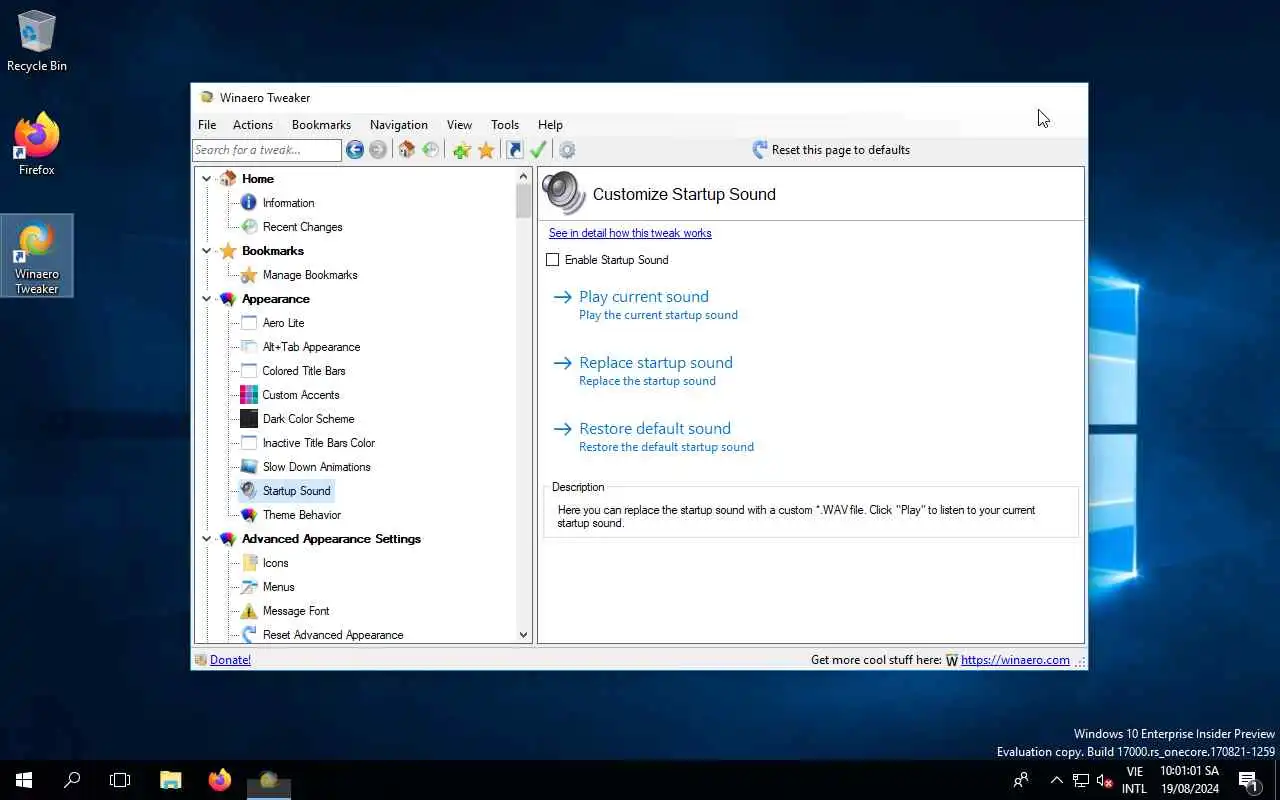Image resolution: width=1280 pixels, height=800 pixels.
Task: Click the Custom Accents colorful icon
Action: tap(249, 395)
